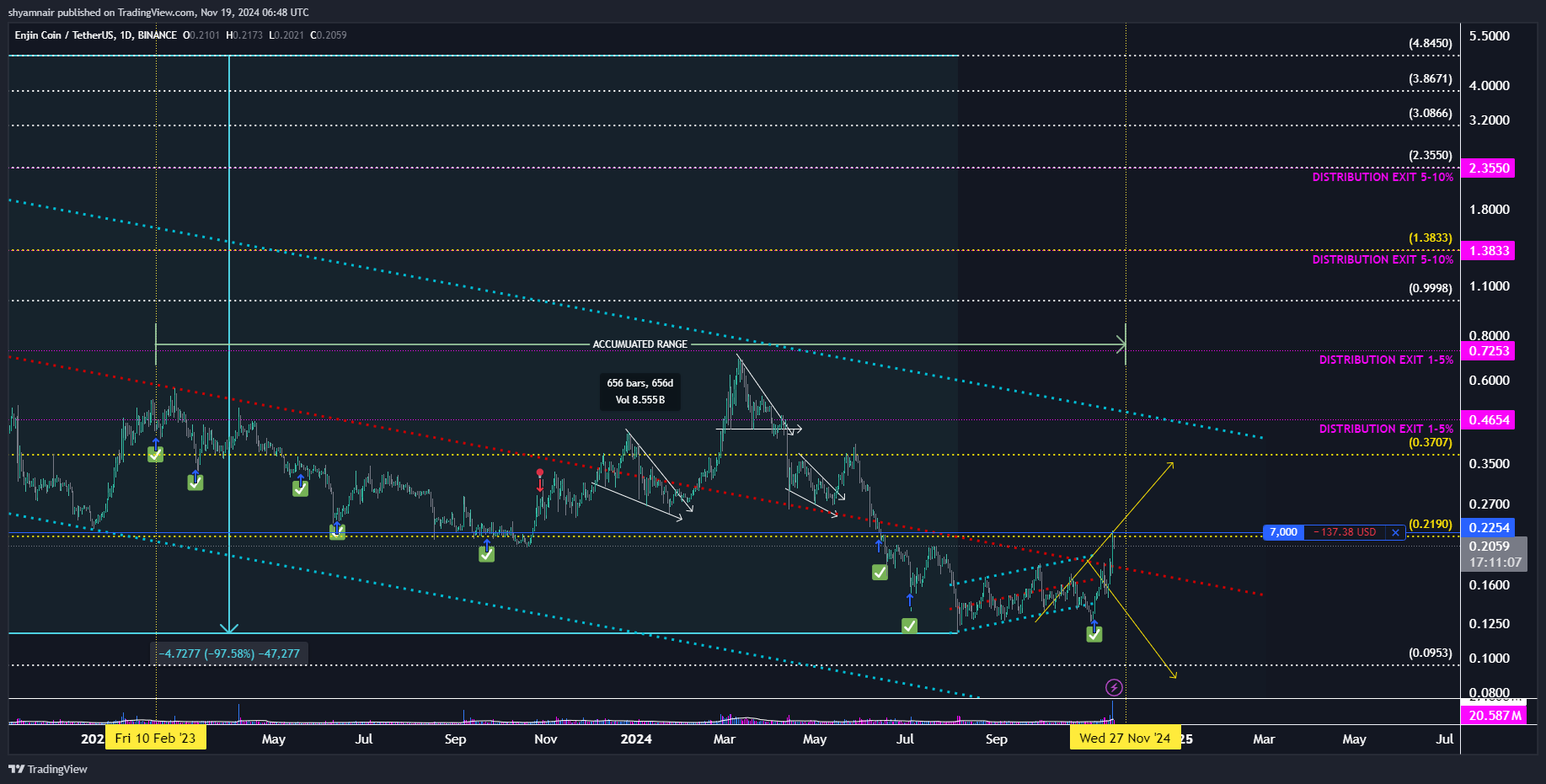The height and width of the screenshot is (784, 1546).
Task: Click the 0.3500 price axis value
Action: [1490, 464]
